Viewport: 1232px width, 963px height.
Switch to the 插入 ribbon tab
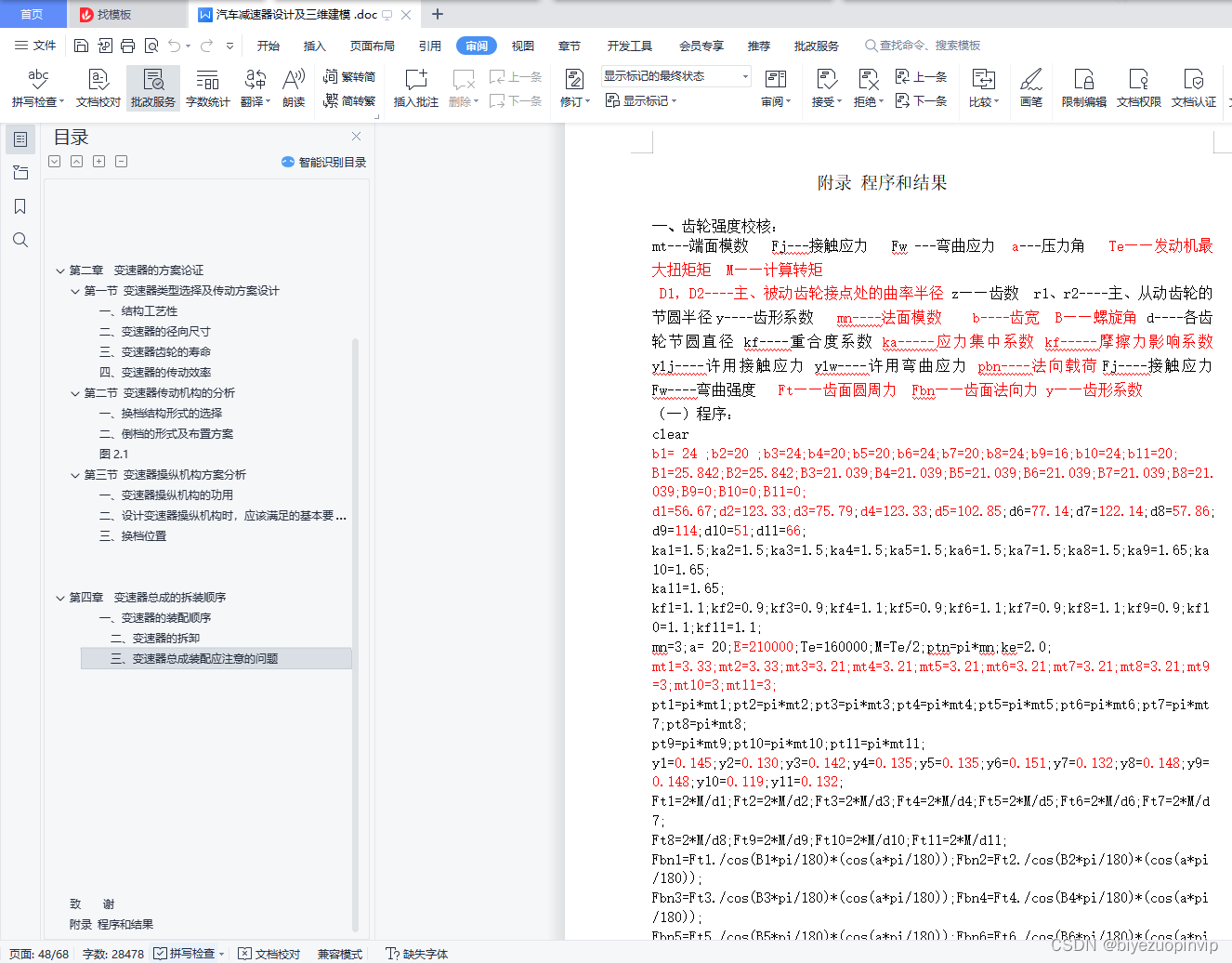[315, 46]
